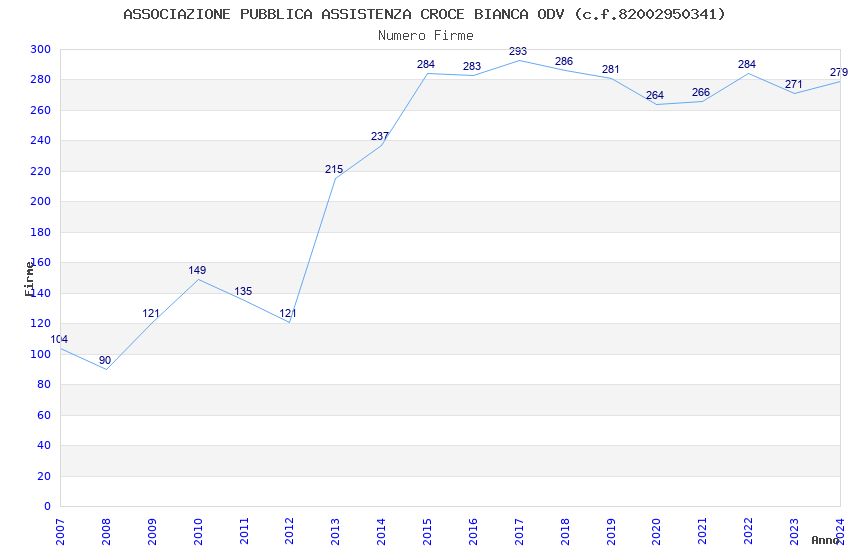
Task: Click the y-axis tick label 180
Action: 41,232
